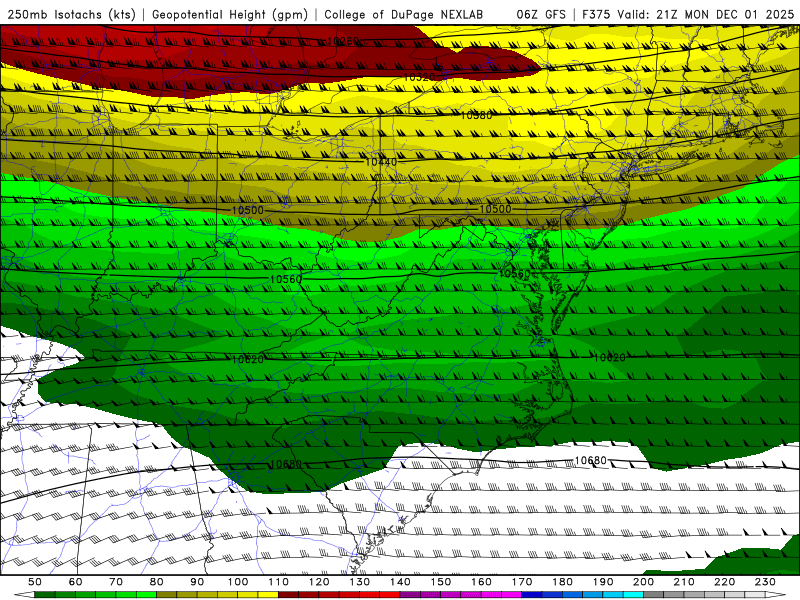Click the 90 value on color scale

pyautogui.click(x=197, y=582)
